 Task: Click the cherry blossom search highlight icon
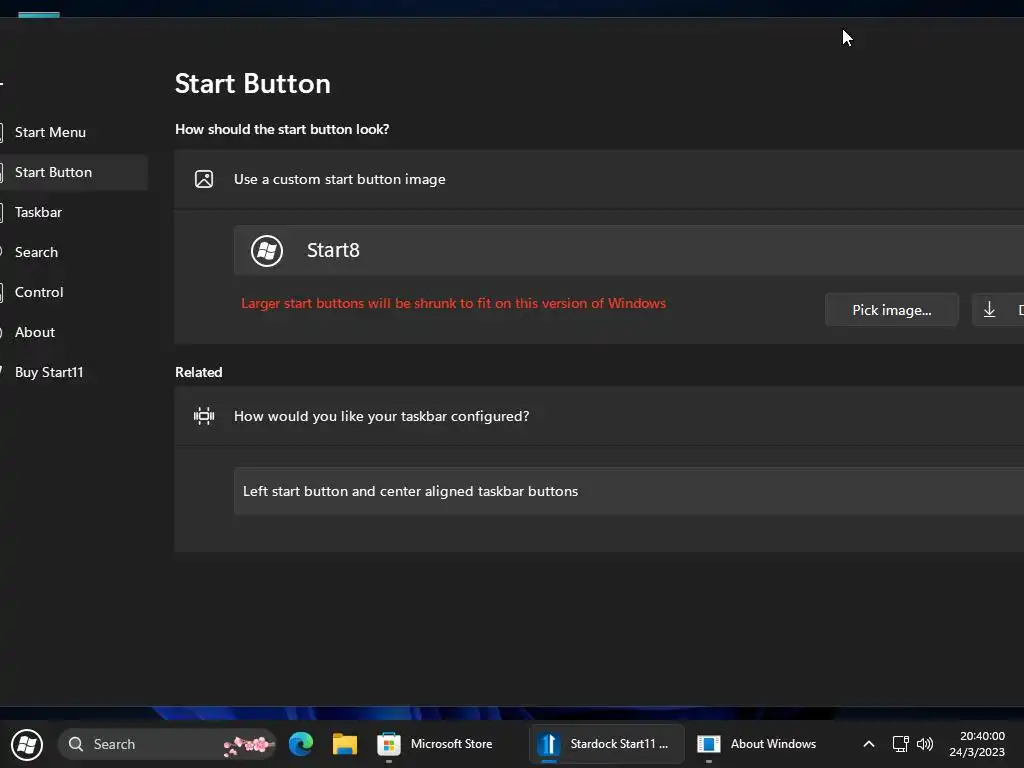point(248,745)
